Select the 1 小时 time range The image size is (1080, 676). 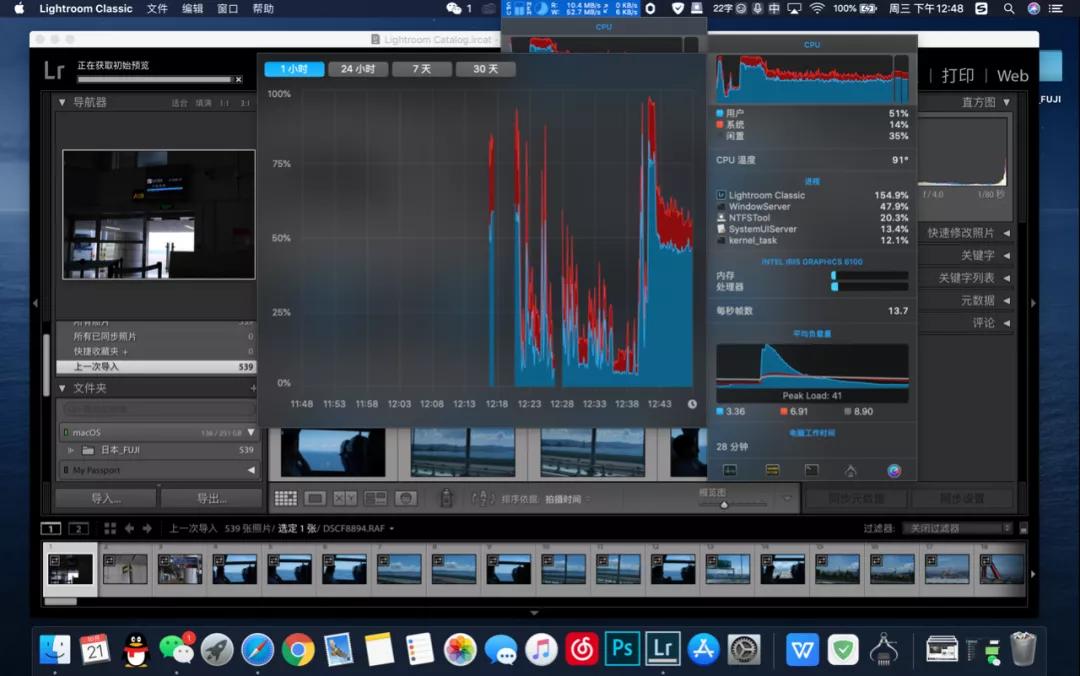click(294, 69)
